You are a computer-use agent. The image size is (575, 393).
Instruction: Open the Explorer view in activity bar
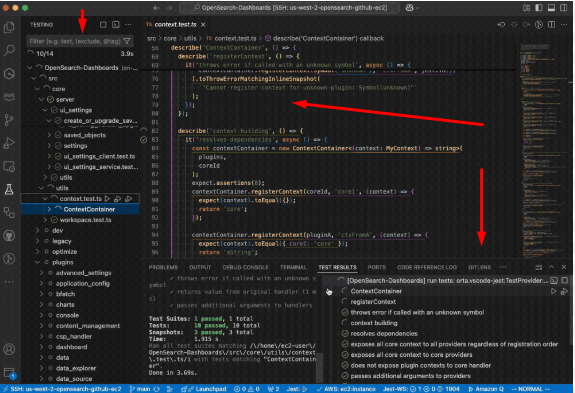[x=9, y=27]
